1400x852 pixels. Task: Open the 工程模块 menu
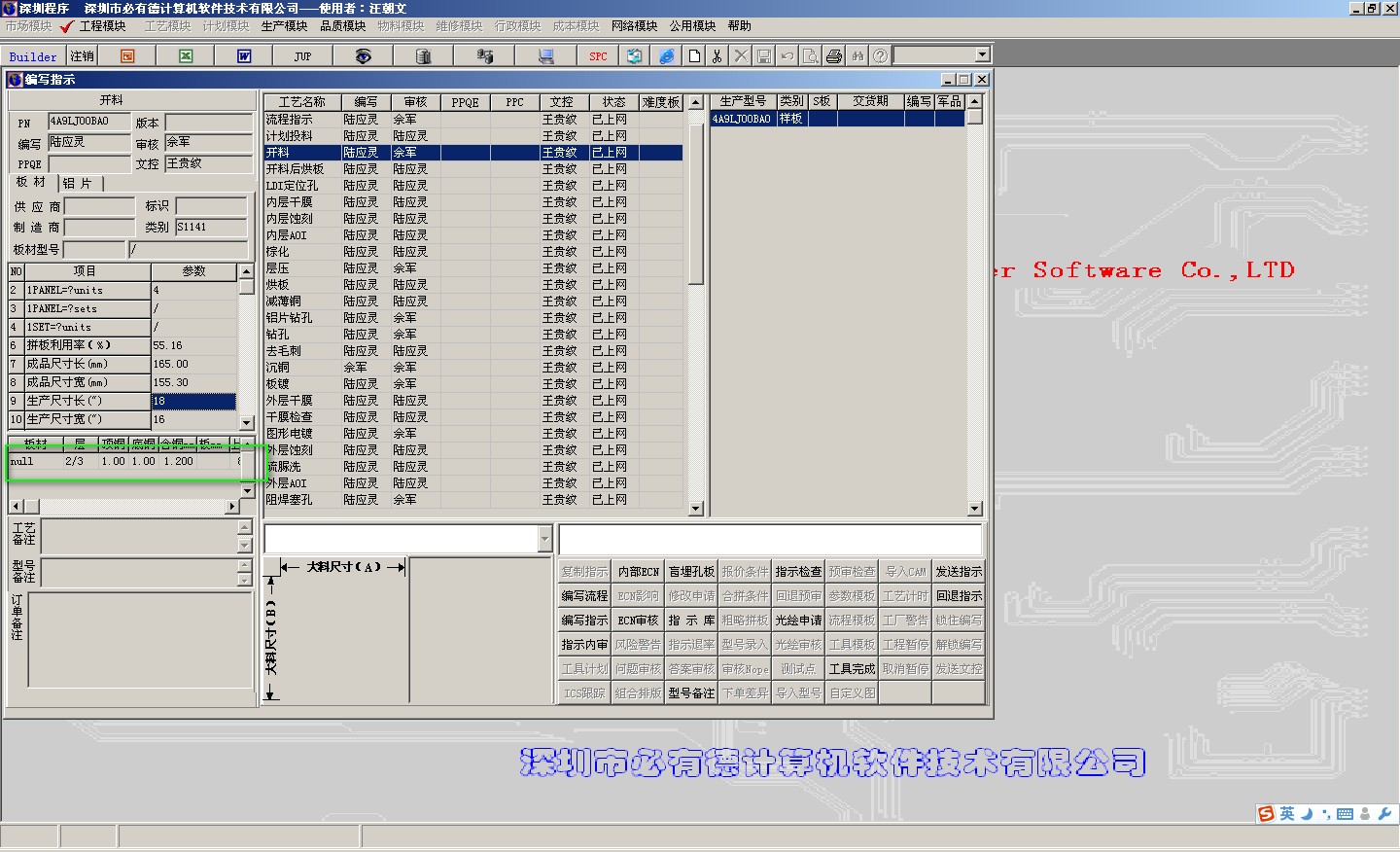coord(103,26)
